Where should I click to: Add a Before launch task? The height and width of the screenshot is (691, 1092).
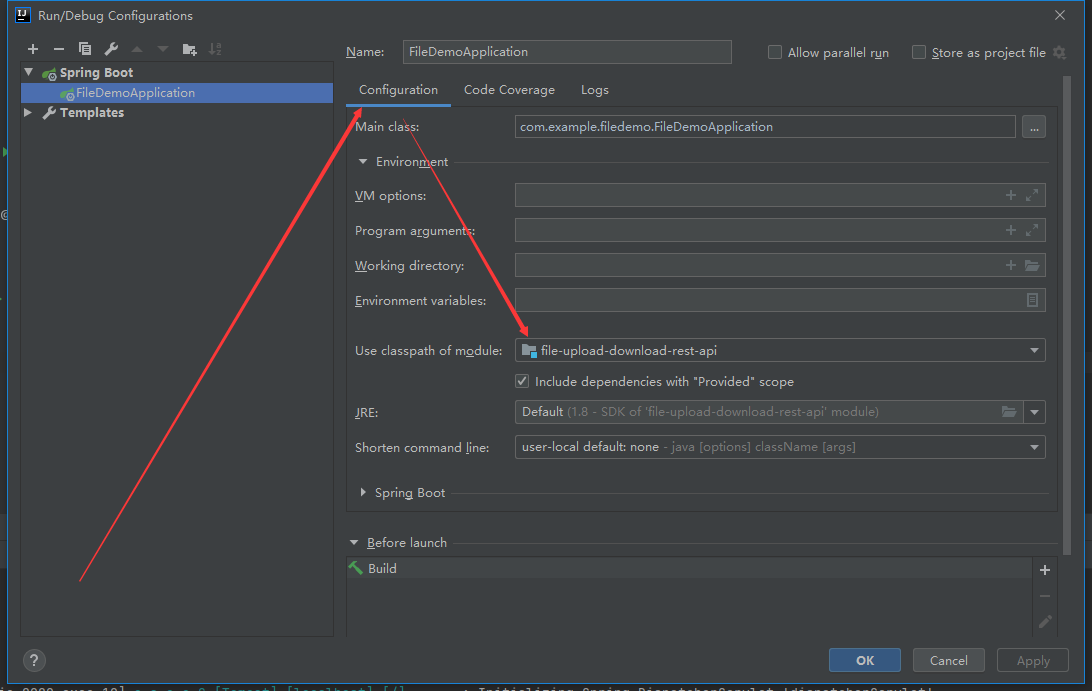tap(1045, 570)
